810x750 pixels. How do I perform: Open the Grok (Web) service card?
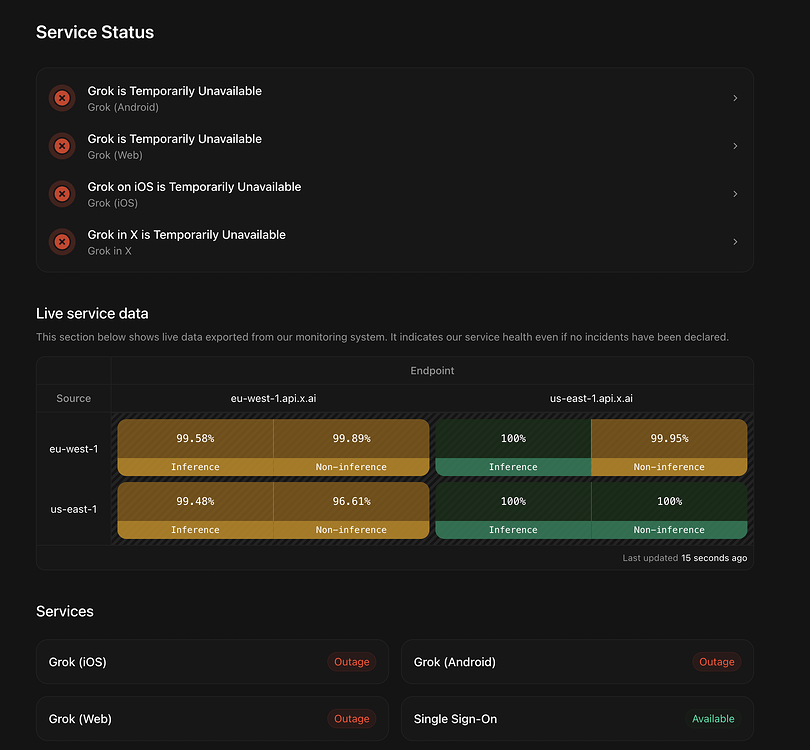click(x=212, y=718)
